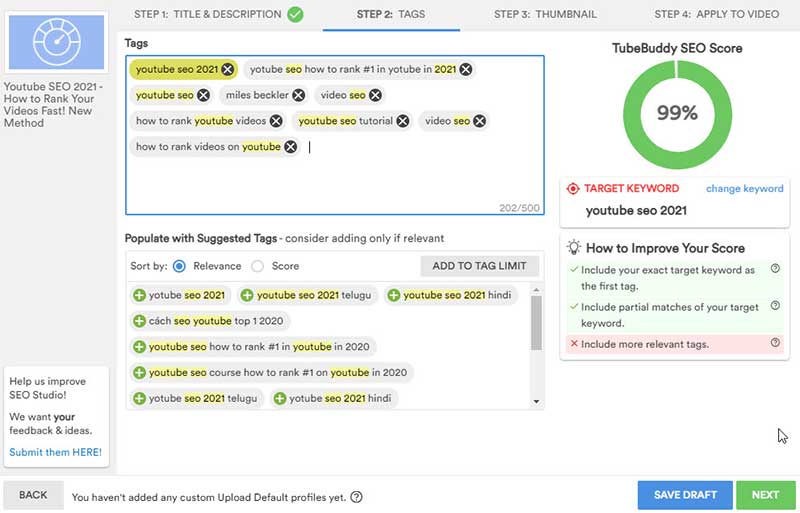Sort suggested tags by Score
The height and width of the screenshot is (513, 800).
click(258, 266)
